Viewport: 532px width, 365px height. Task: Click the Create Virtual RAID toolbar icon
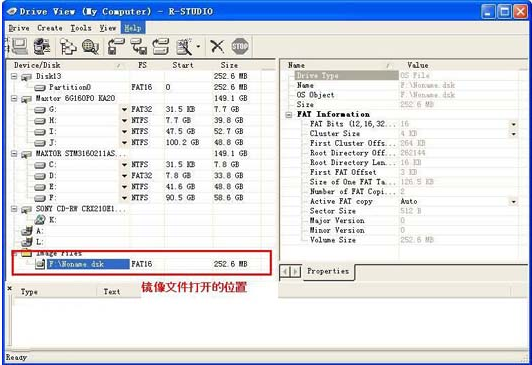(160, 46)
